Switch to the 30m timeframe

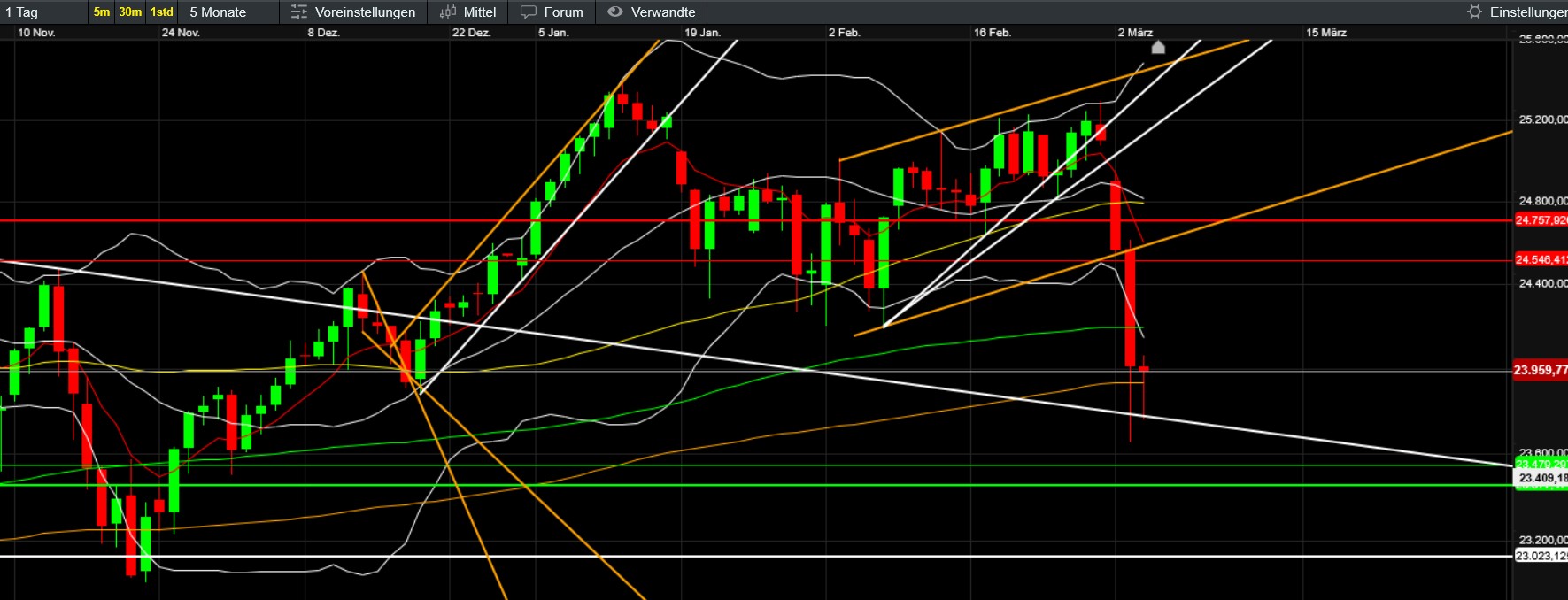point(130,12)
